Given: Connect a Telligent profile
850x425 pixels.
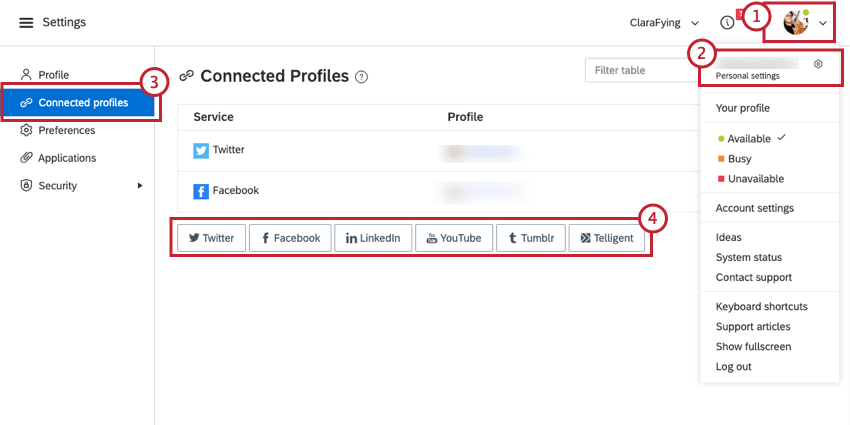Looking at the screenshot, I should 607,238.
